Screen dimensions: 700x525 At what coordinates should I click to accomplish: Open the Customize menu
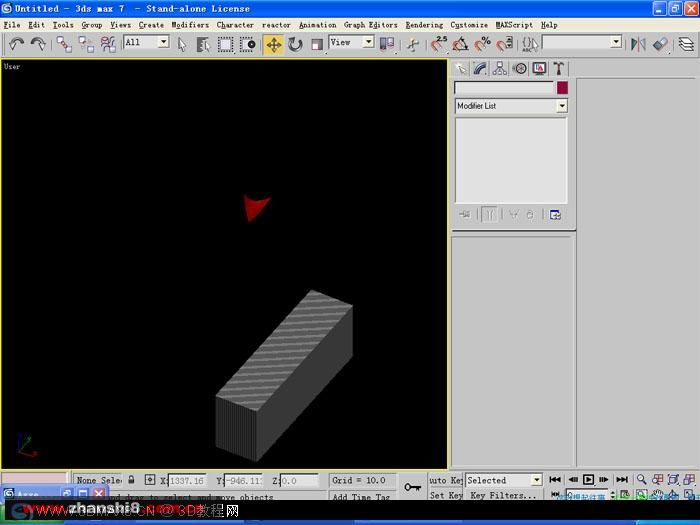(x=469, y=25)
